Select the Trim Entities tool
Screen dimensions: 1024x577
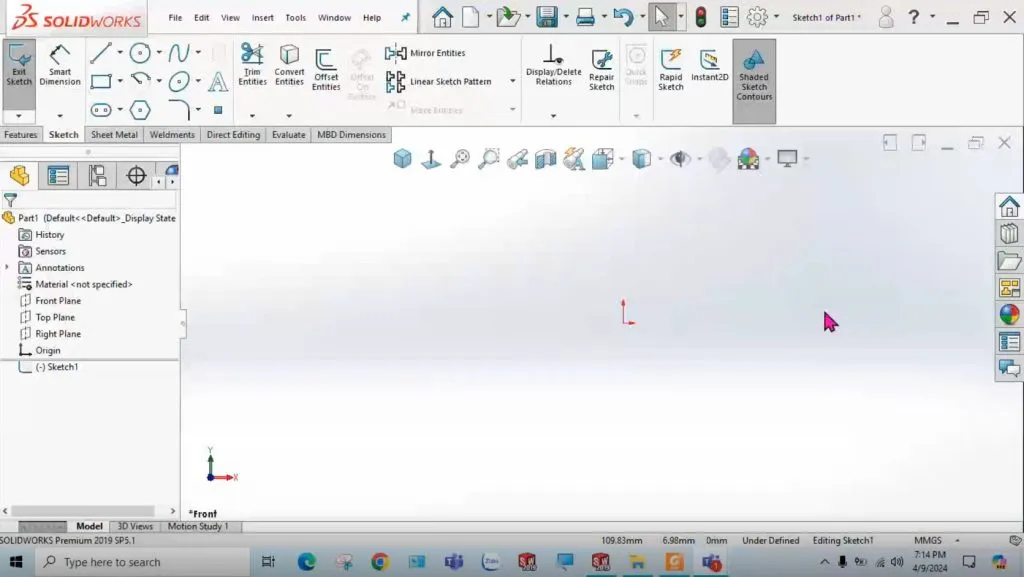point(252,68)
